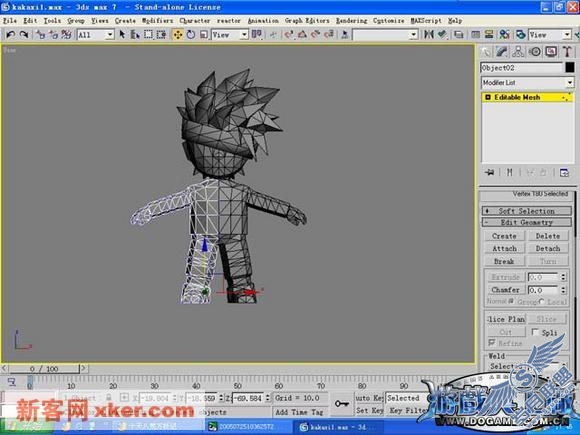
Task: Toggle the Refine Ends checkbox
Action: (x=491, y=343)
